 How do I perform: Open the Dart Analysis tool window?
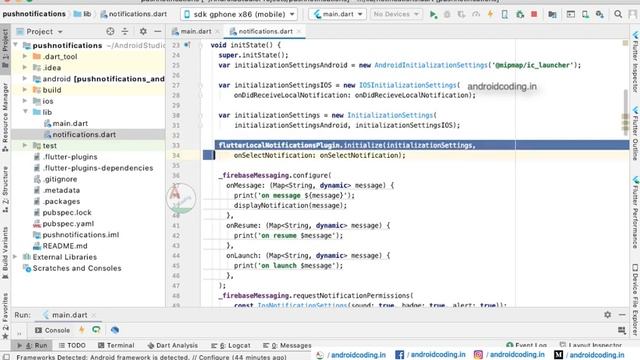(x=173, y=345)
